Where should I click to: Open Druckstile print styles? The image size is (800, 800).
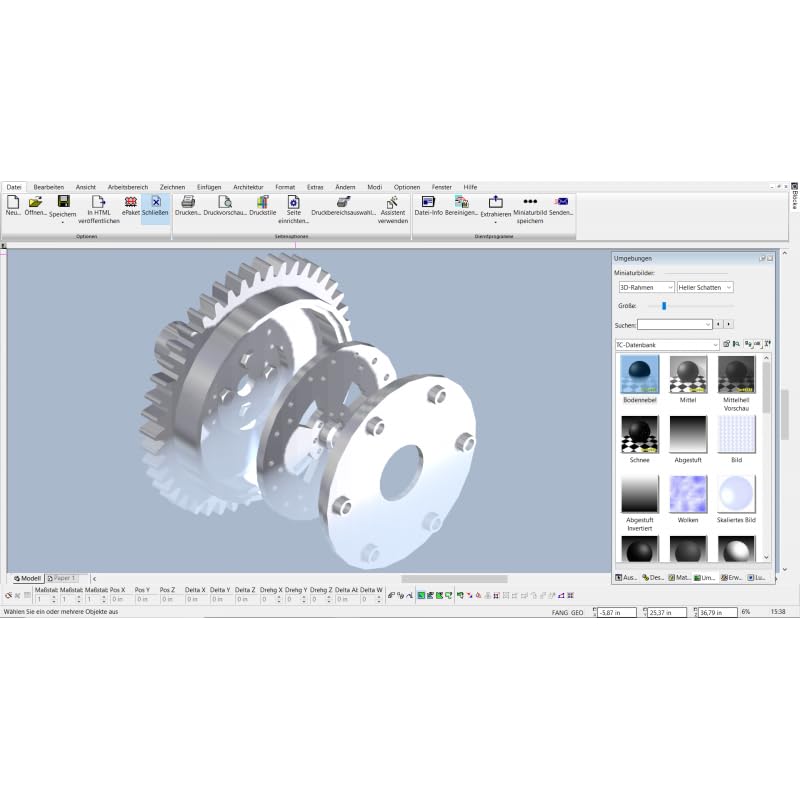(x=263, y=202)
